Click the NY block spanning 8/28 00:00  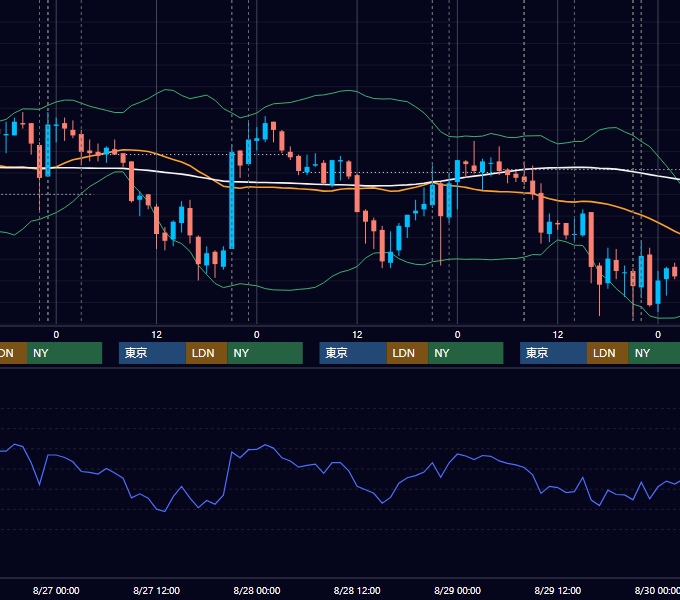click(265, 353)
